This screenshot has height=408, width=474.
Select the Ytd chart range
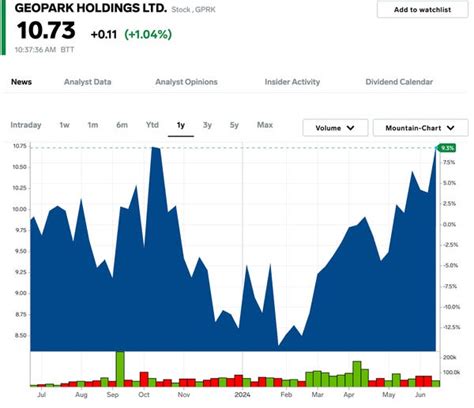(152, 125)
